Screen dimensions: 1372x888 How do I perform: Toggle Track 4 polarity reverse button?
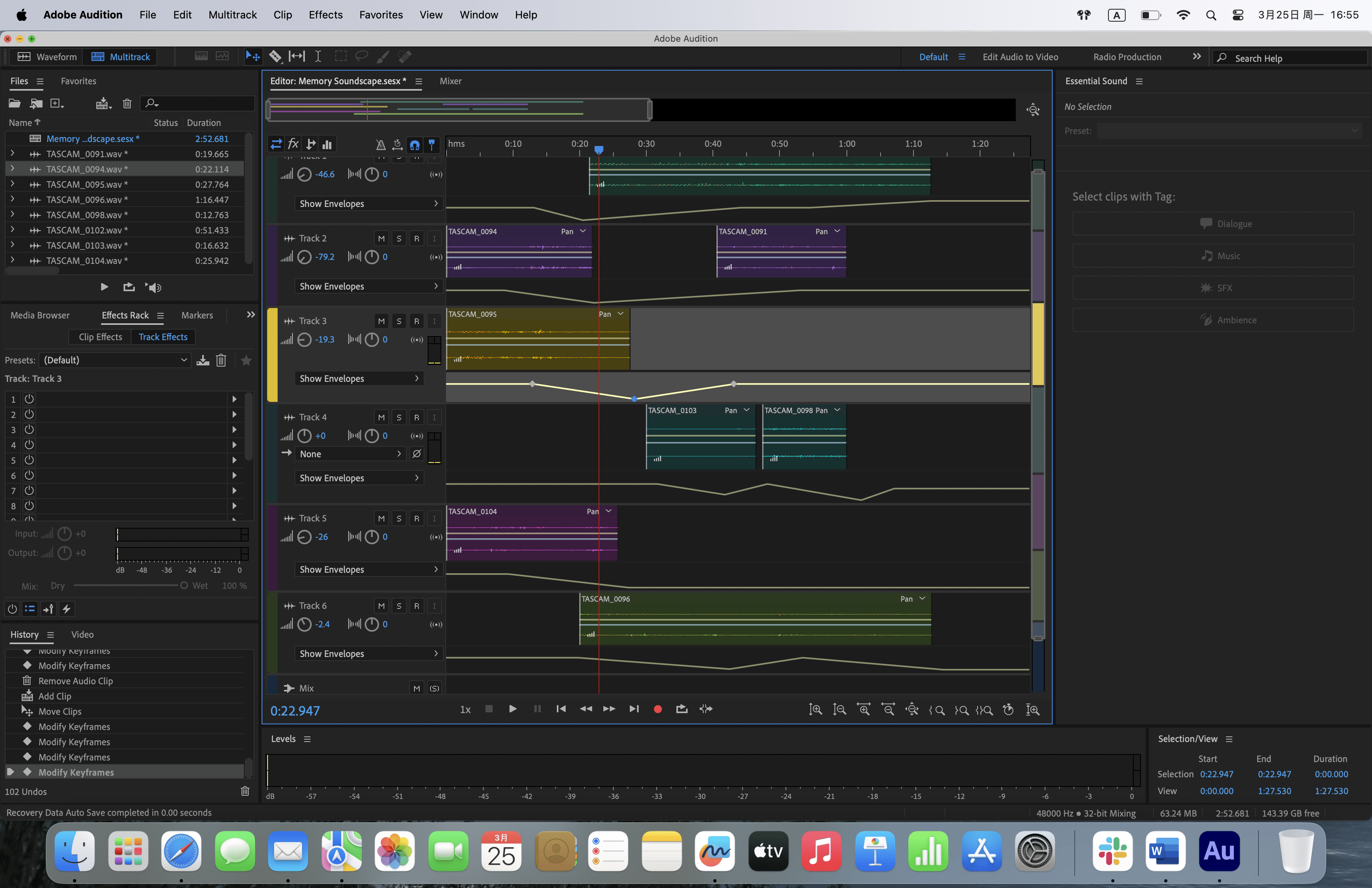click(417, 454)
